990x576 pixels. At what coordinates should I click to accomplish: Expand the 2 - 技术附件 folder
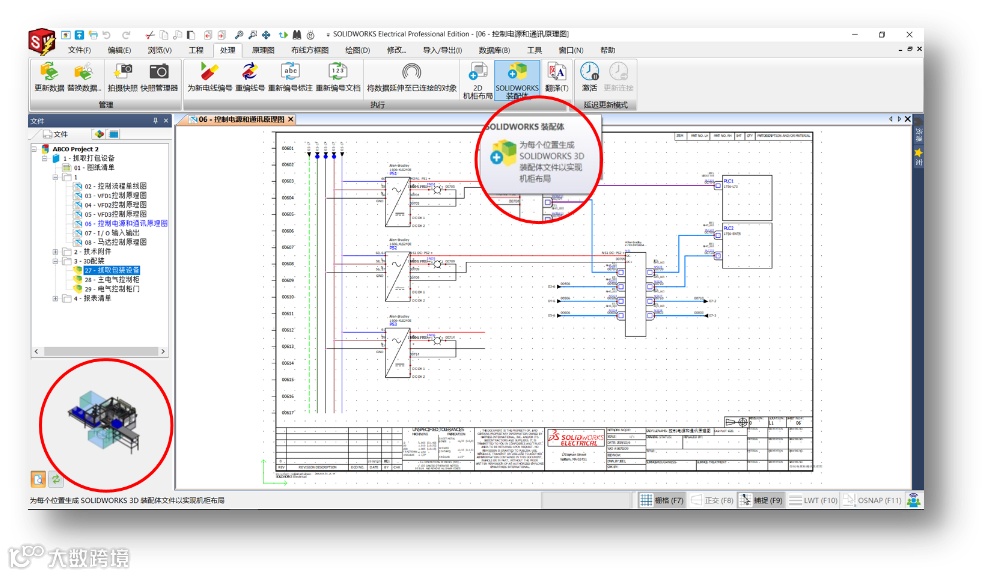(x=56, y=251)
